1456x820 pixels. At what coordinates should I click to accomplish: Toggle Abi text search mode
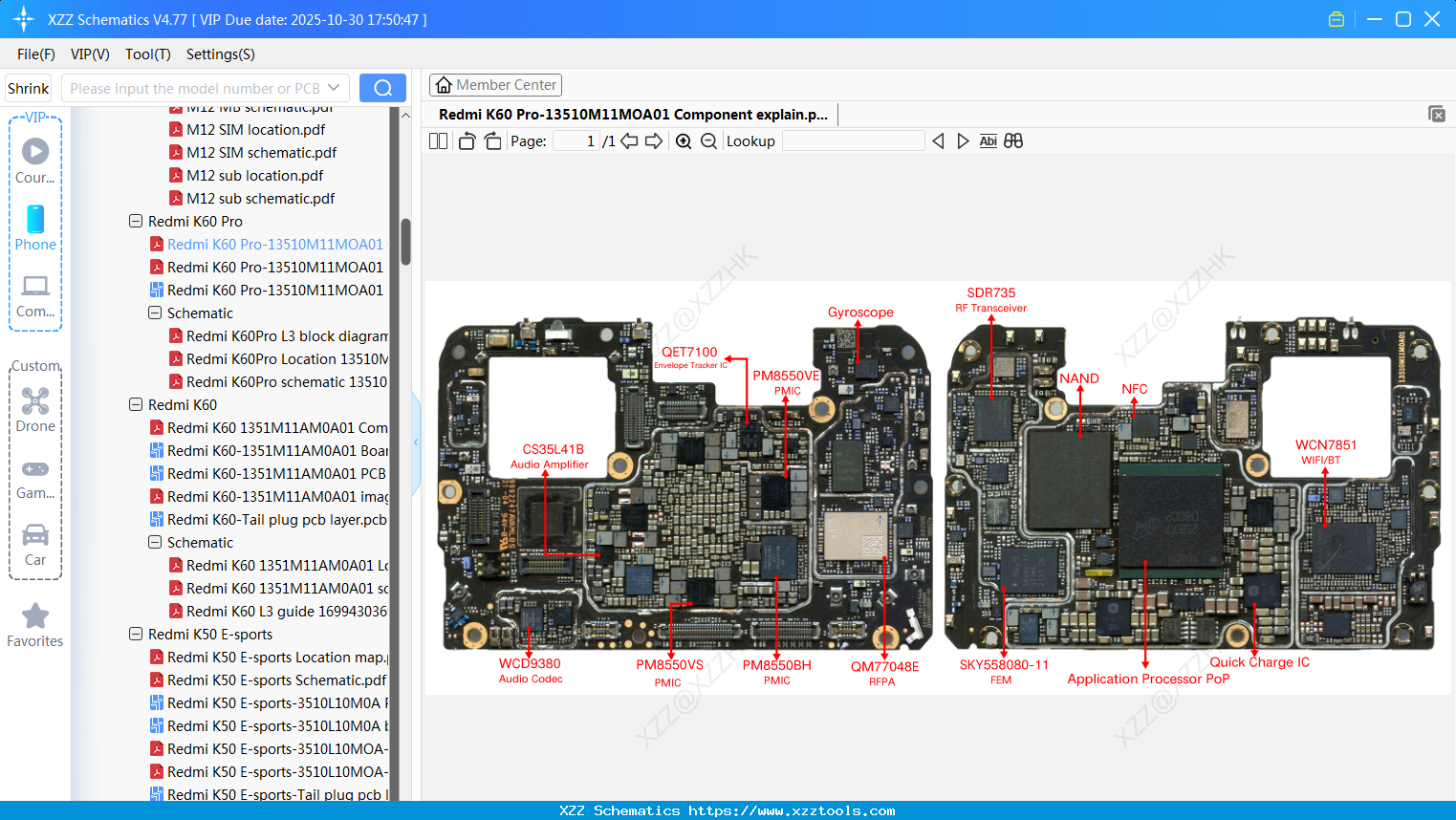pos(988,140)
